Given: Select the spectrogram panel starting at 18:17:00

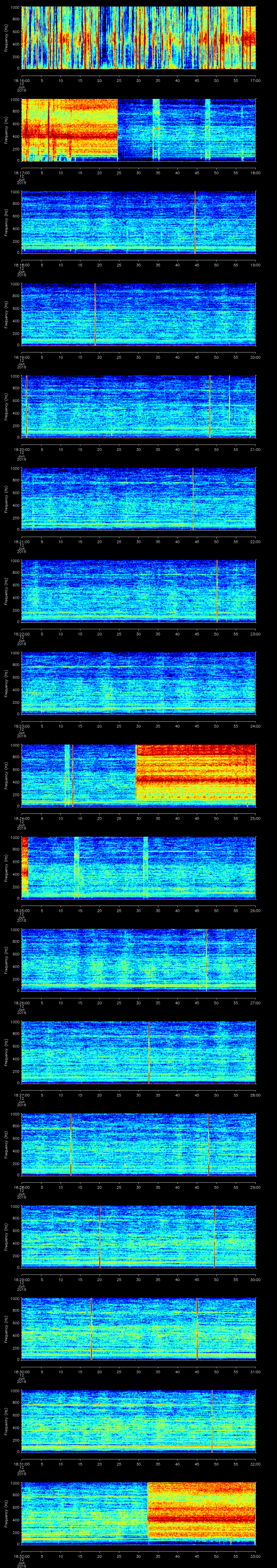Looking at the screenshot, I should [139, 130].
